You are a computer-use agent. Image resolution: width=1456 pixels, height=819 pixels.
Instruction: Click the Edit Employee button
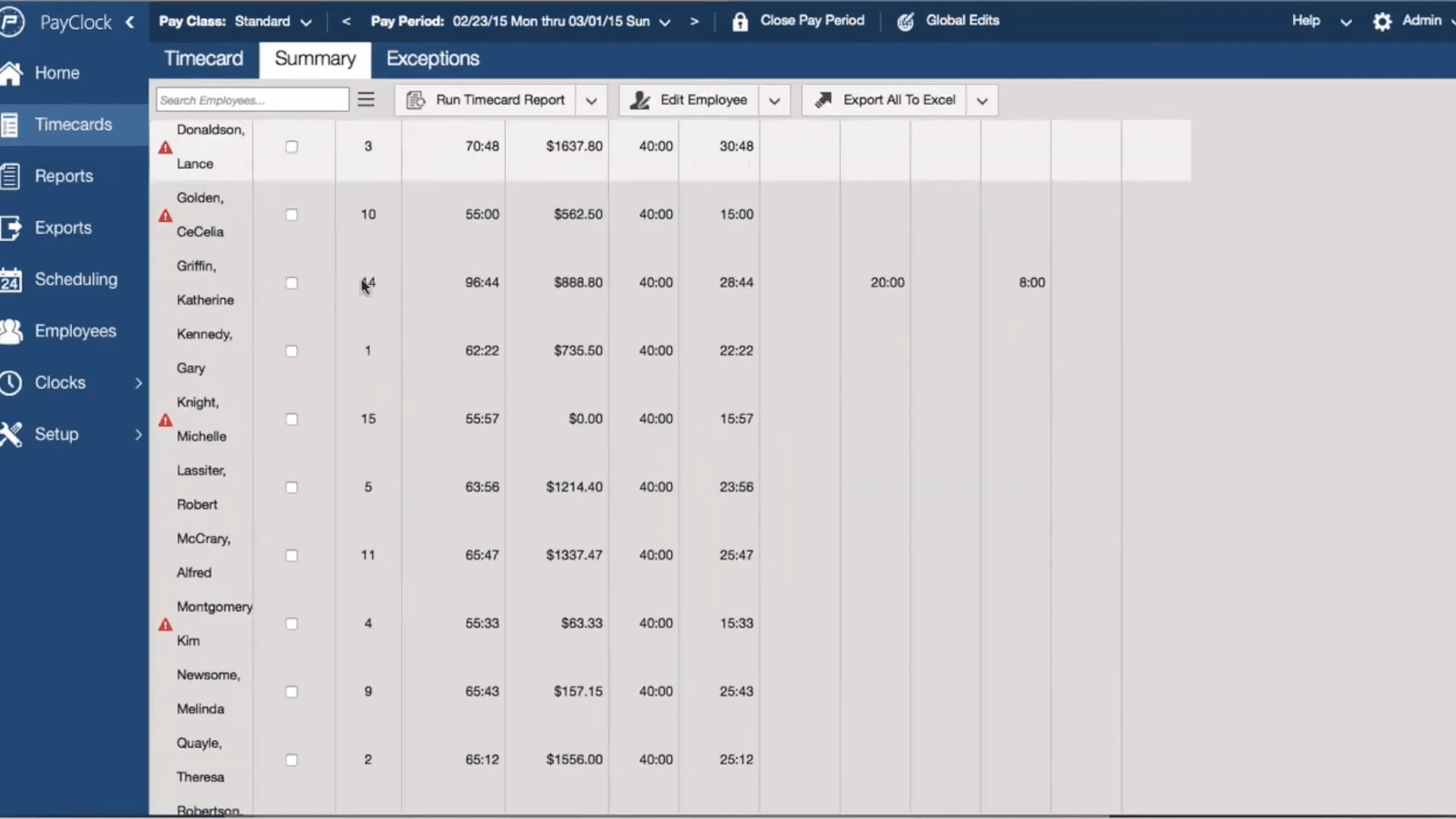coord(703,99)
